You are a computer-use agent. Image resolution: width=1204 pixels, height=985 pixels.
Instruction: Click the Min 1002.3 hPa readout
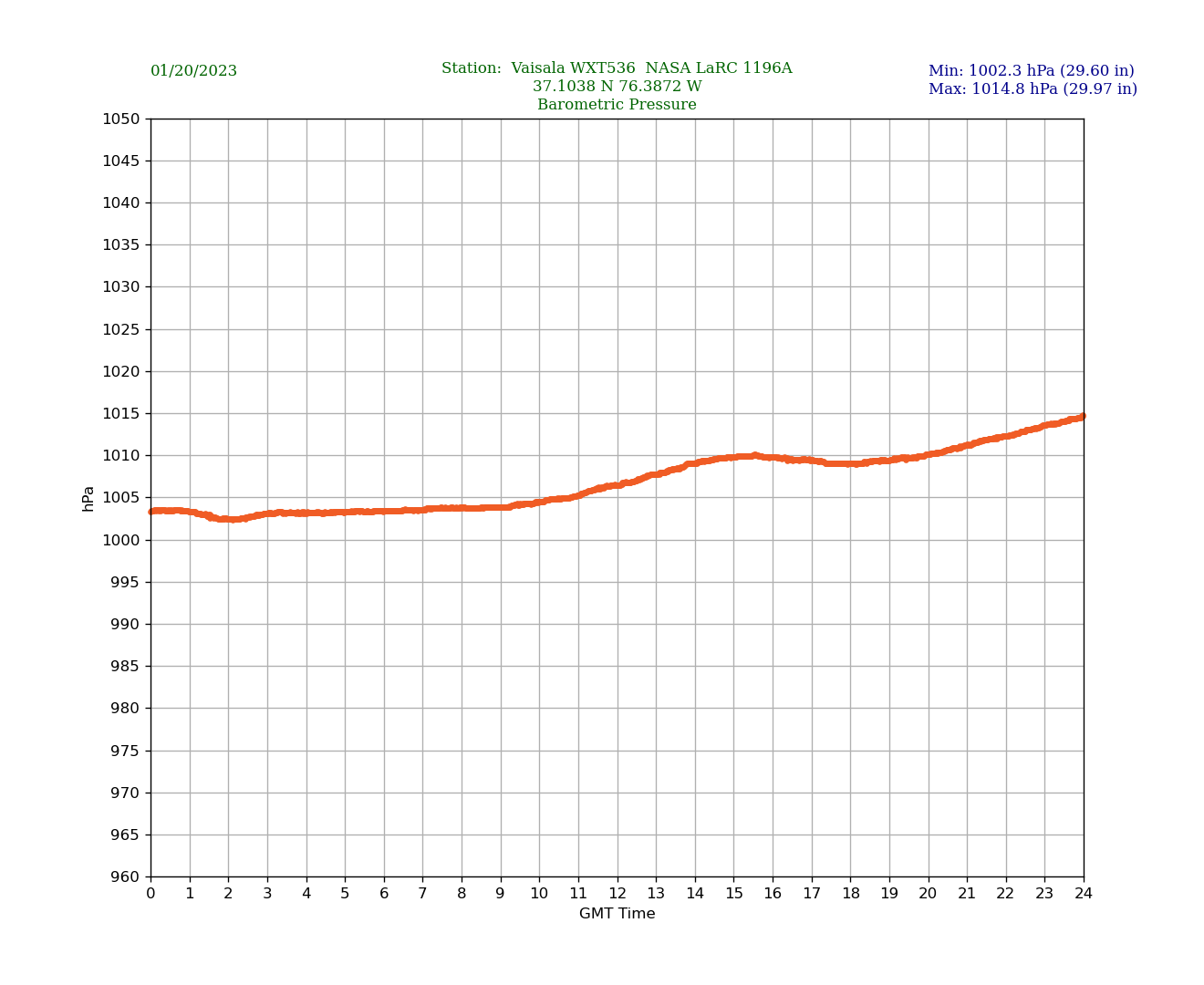click(1031, 71)
